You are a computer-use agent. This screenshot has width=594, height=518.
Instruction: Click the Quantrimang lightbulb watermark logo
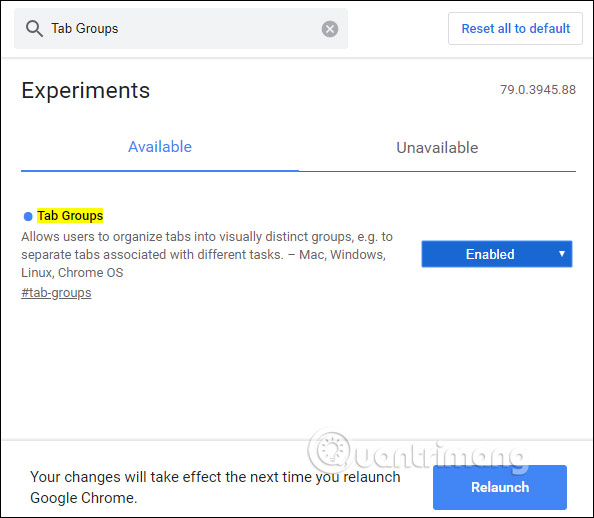point(330,451)
